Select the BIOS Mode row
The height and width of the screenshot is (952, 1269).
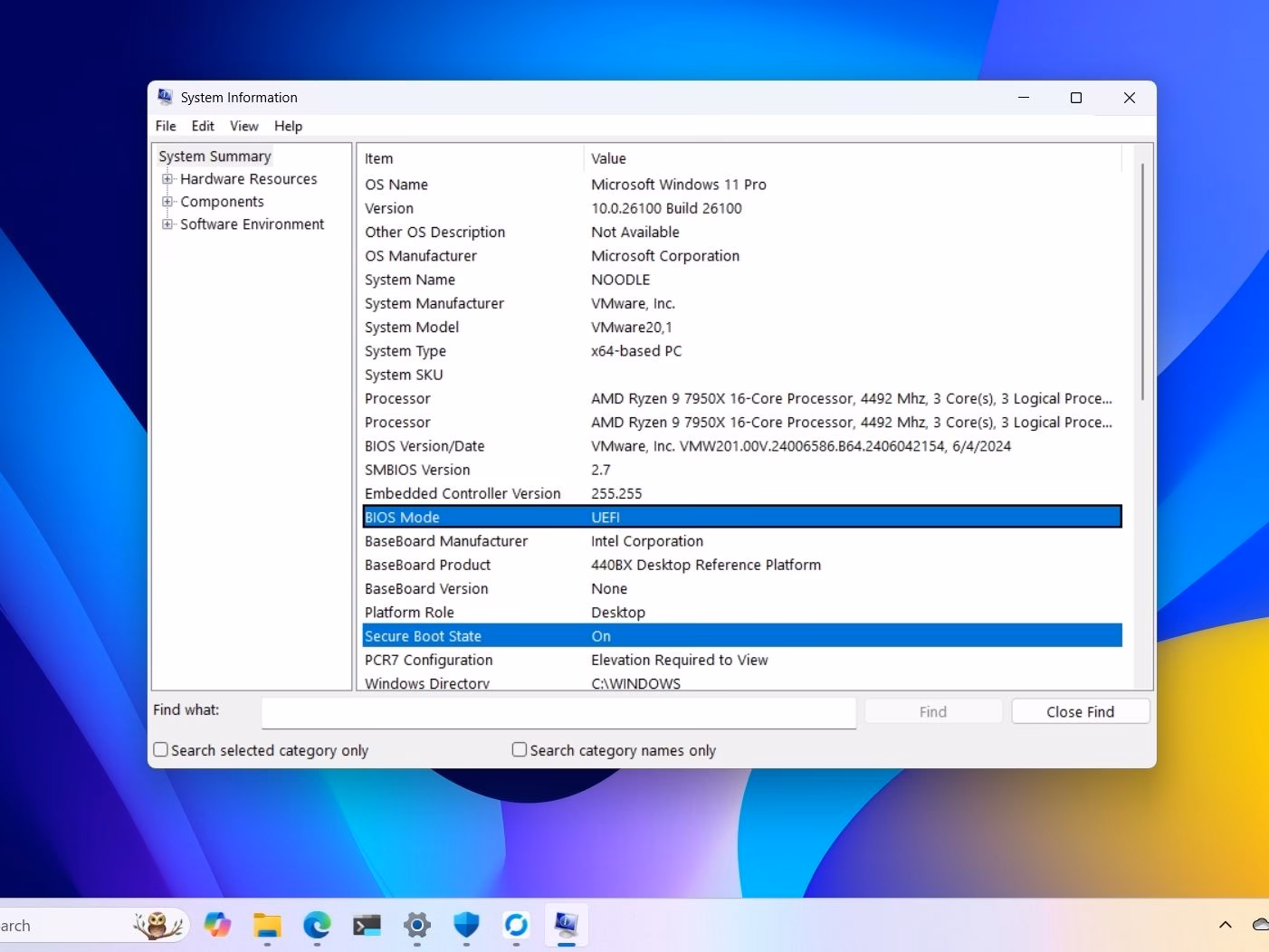tap(742, 517)
